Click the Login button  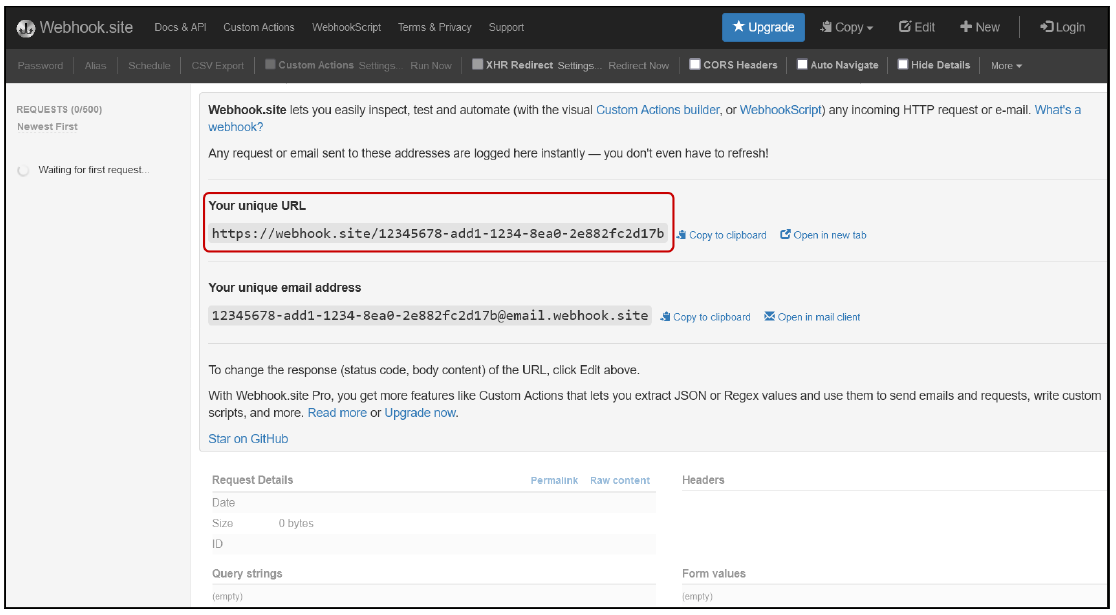click(1062, 27)
